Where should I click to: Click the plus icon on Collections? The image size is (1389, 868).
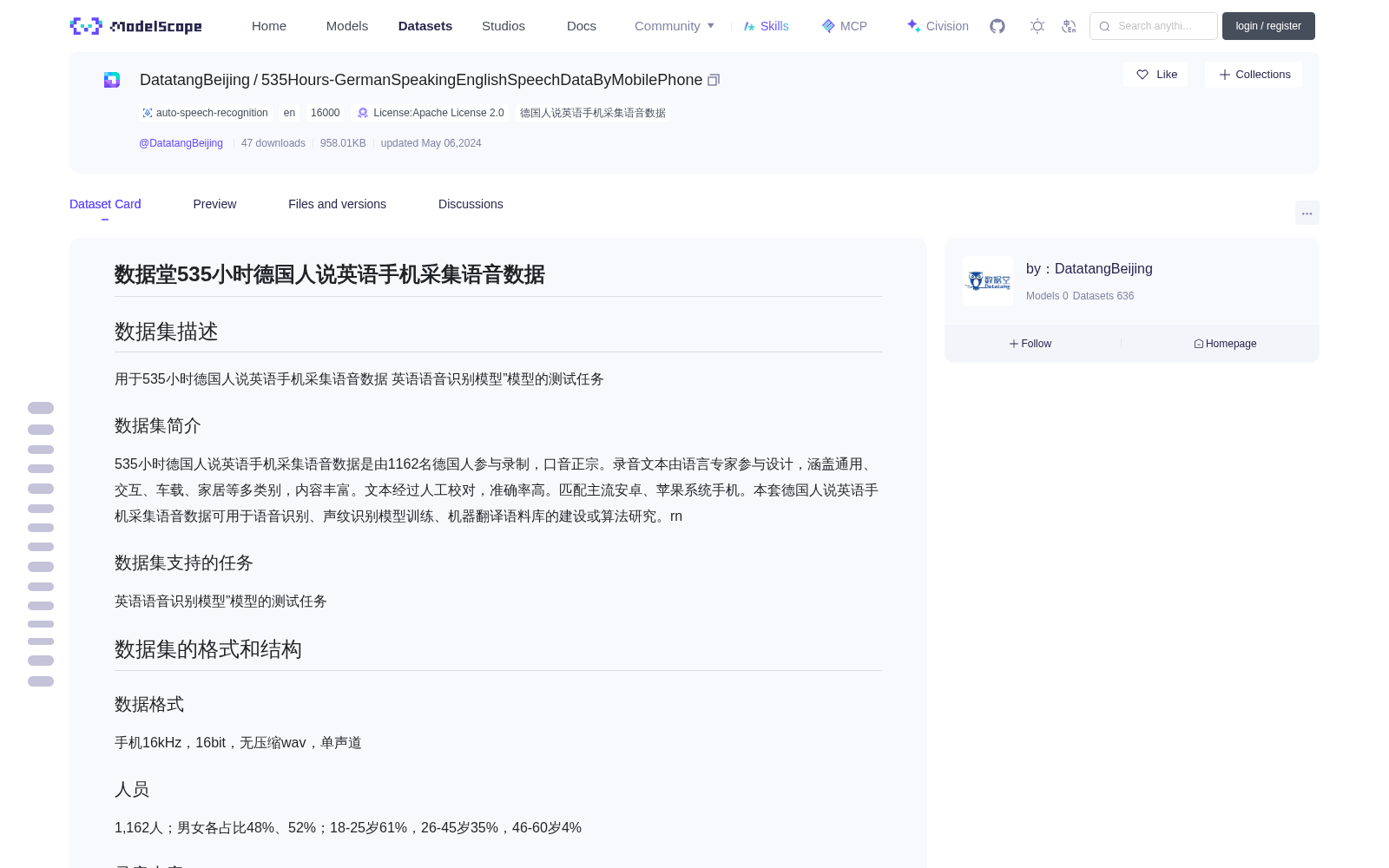(x=1225, y=75)
